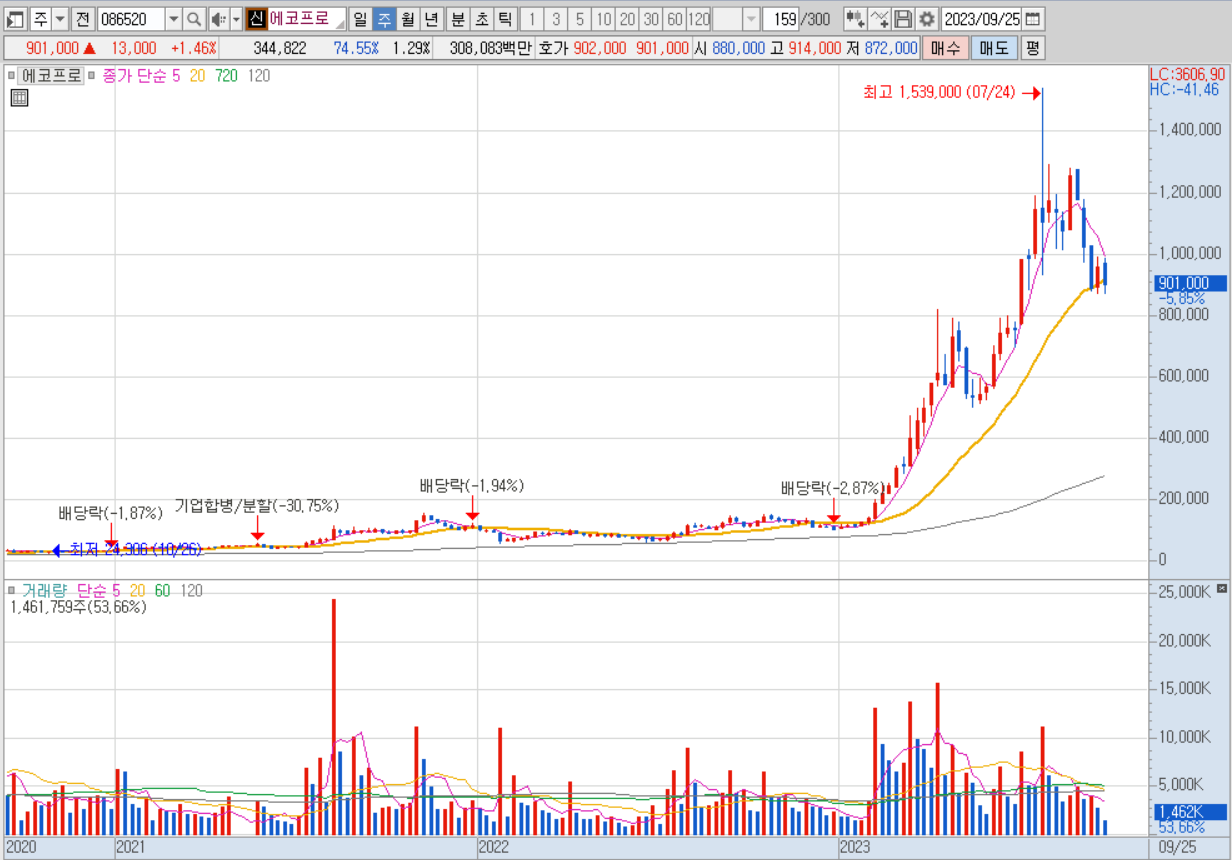The height and width of the screenshot is (860, 1232).
Task: Click the 매도 sell button
Action: (x=994, y=48)
